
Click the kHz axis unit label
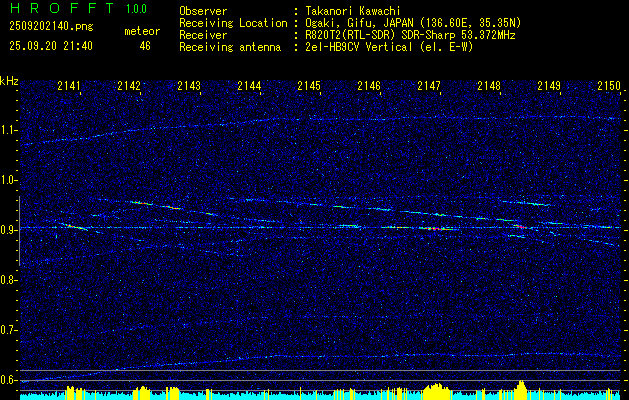pos(10,81)
